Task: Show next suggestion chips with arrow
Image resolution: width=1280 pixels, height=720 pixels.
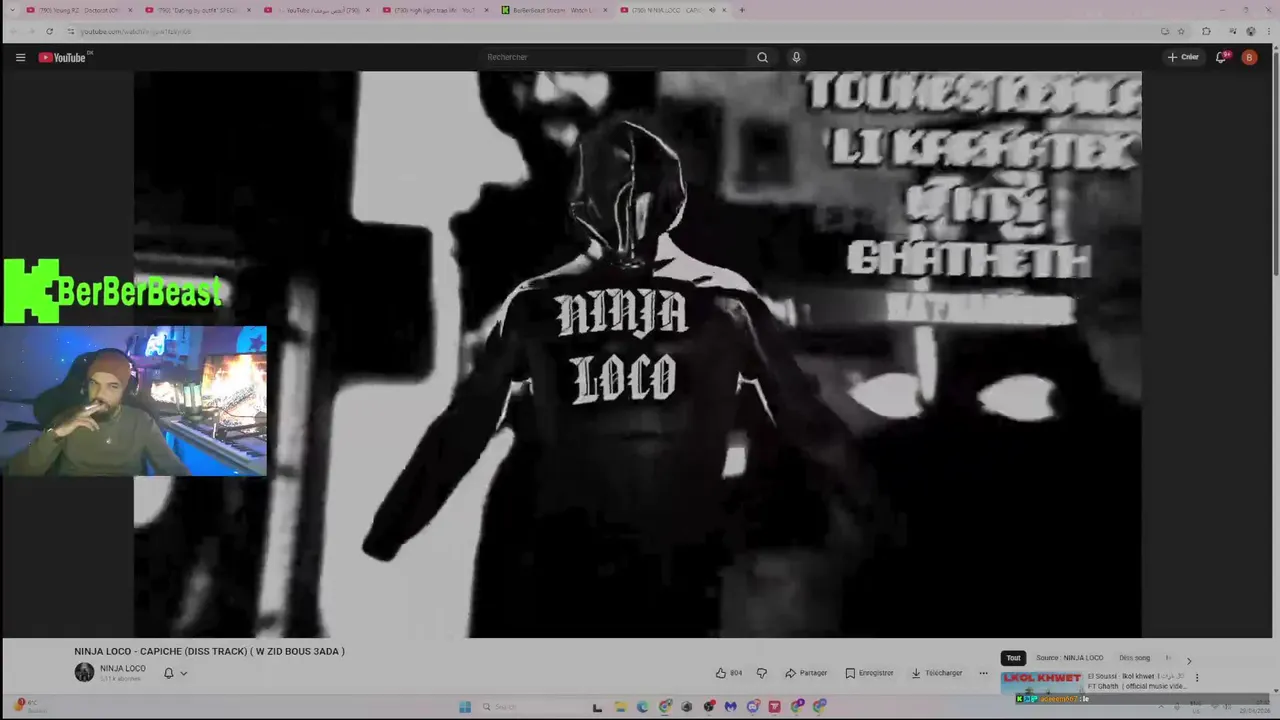Action: point(1189,660)
